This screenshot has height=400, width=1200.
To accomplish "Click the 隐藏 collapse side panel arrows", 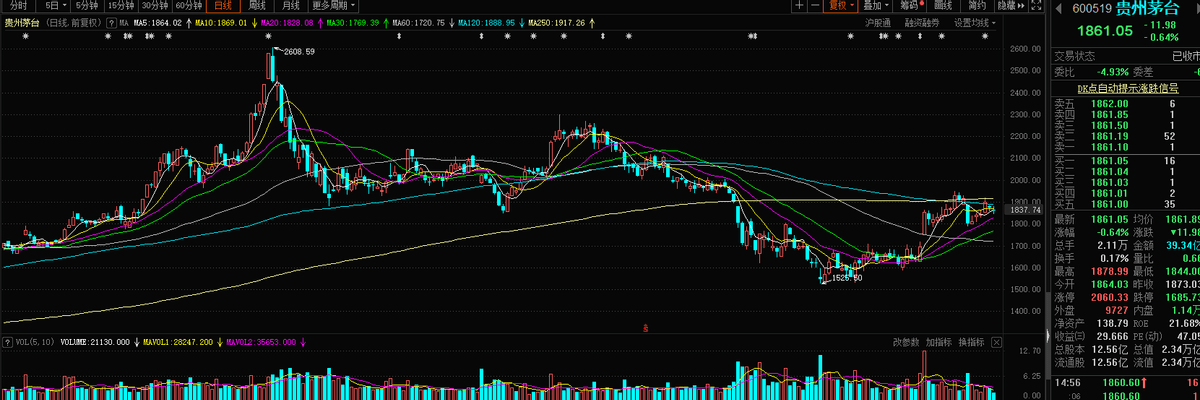I will click(x=1013, y=5).
